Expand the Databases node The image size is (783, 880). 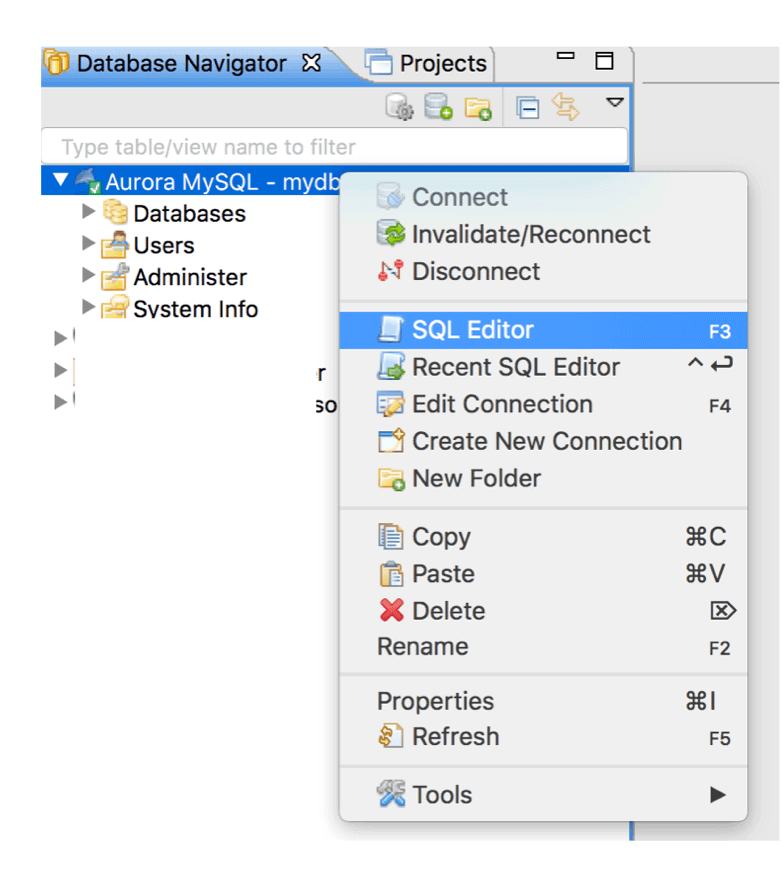[88, 212]
